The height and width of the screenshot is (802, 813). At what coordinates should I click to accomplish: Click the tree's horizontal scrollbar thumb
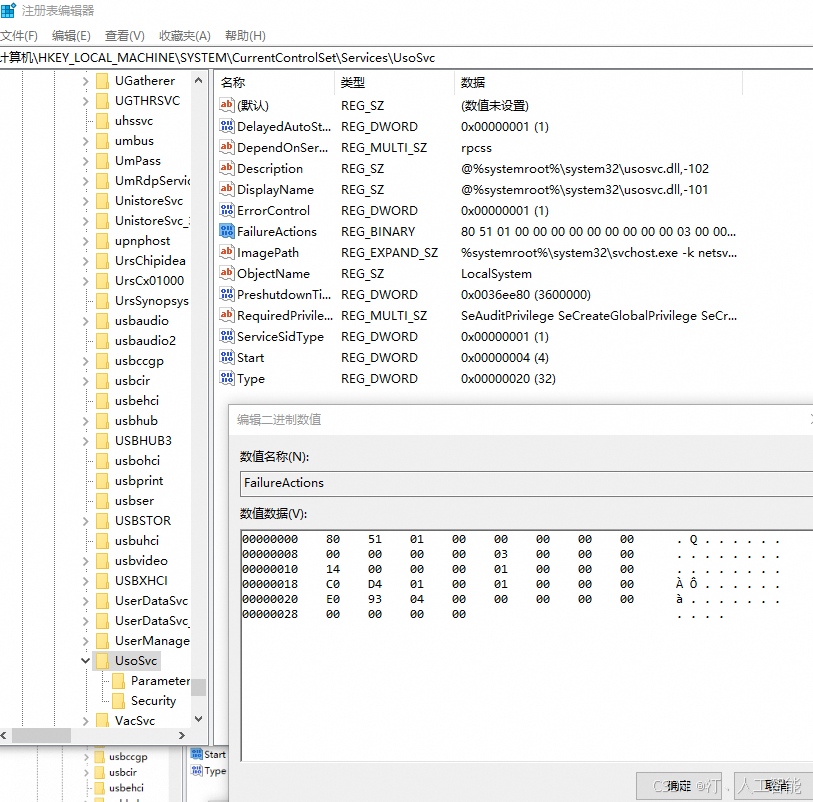(41, 735)
